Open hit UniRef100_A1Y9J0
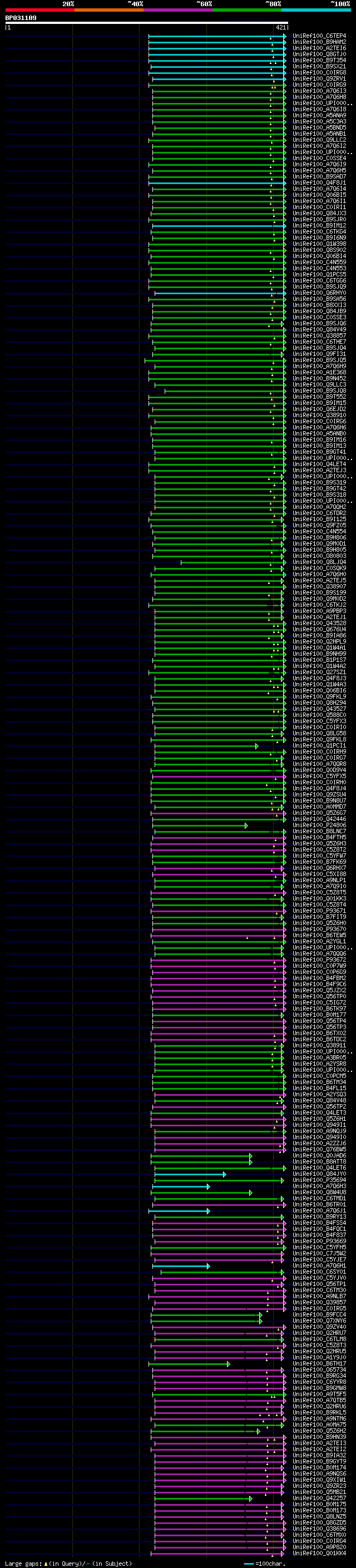Screen dimensions: 356x1568 click(x=319, y=1357)
